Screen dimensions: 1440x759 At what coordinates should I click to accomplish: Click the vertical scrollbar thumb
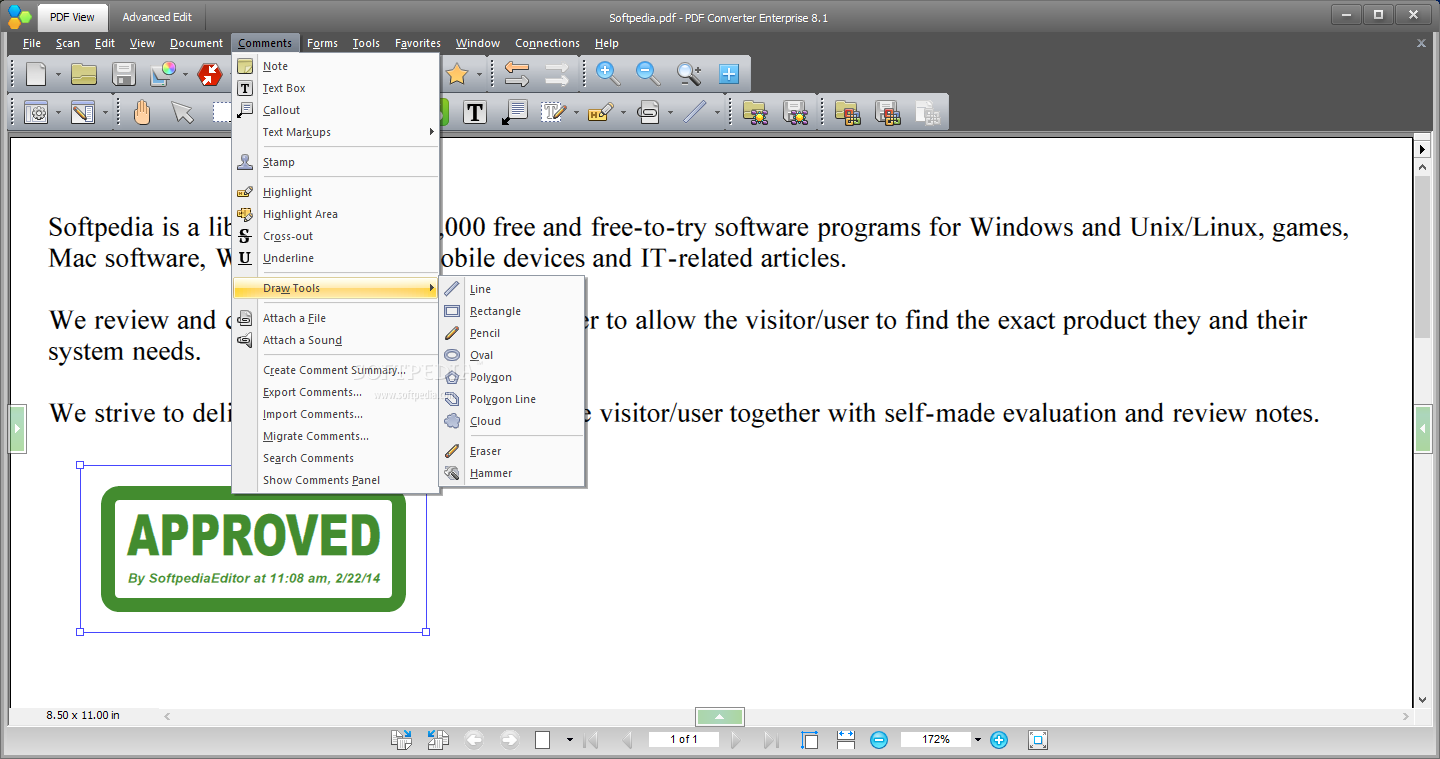click(x=1423, y=255)
